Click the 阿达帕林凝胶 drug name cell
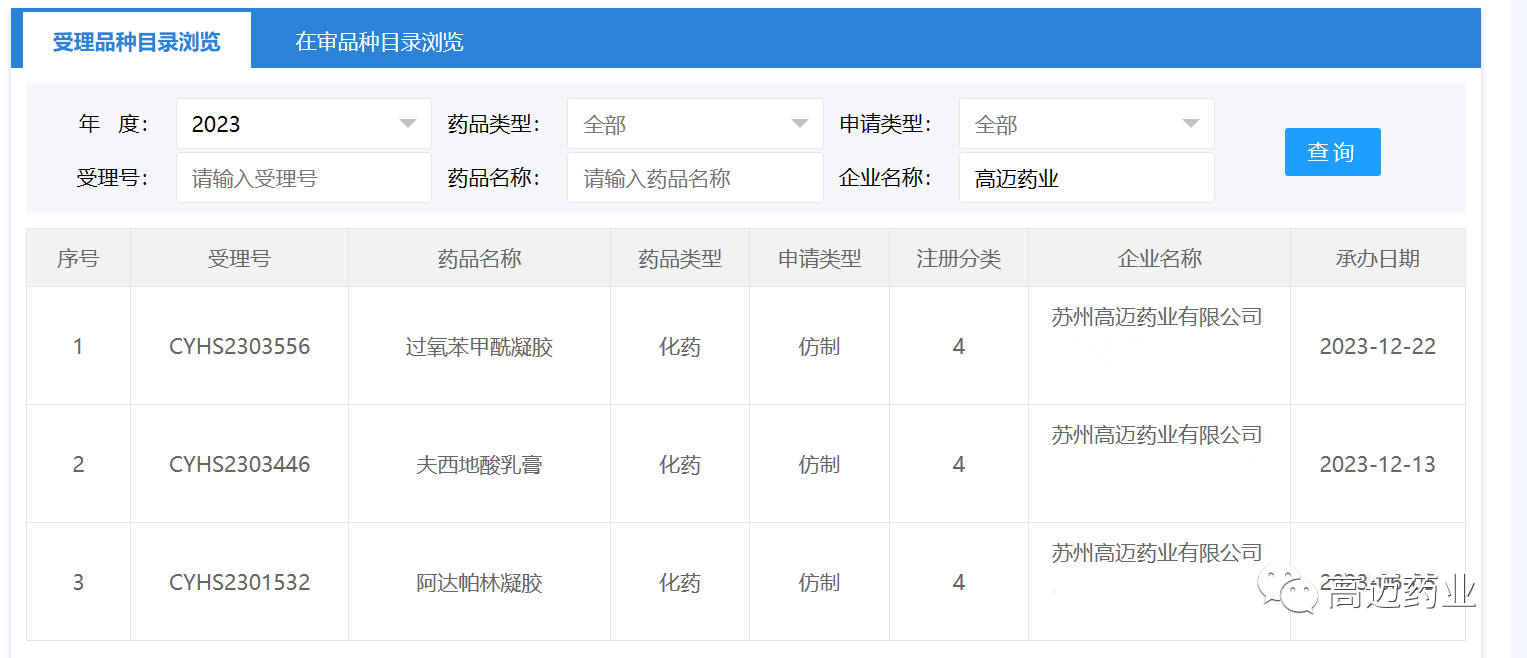 [479, 583]
